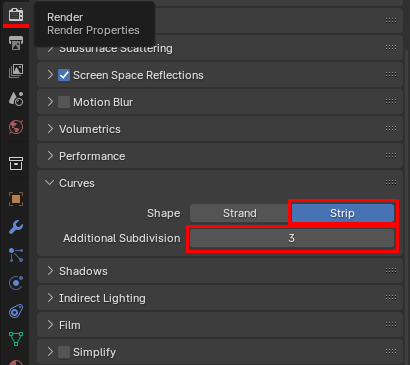Viewport: 410px width, 365px height.
Task: Enable the Simplify checkbox
Action: click(64, 352)
